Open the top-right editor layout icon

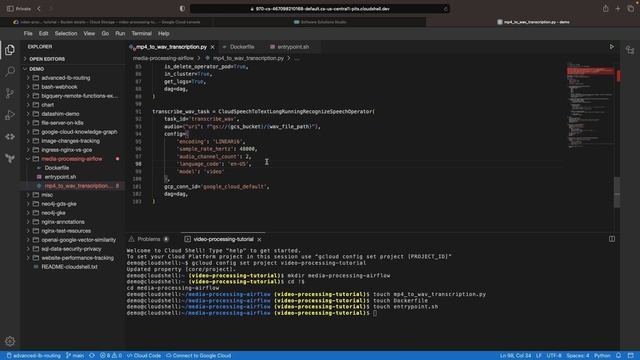click(630, 50)
